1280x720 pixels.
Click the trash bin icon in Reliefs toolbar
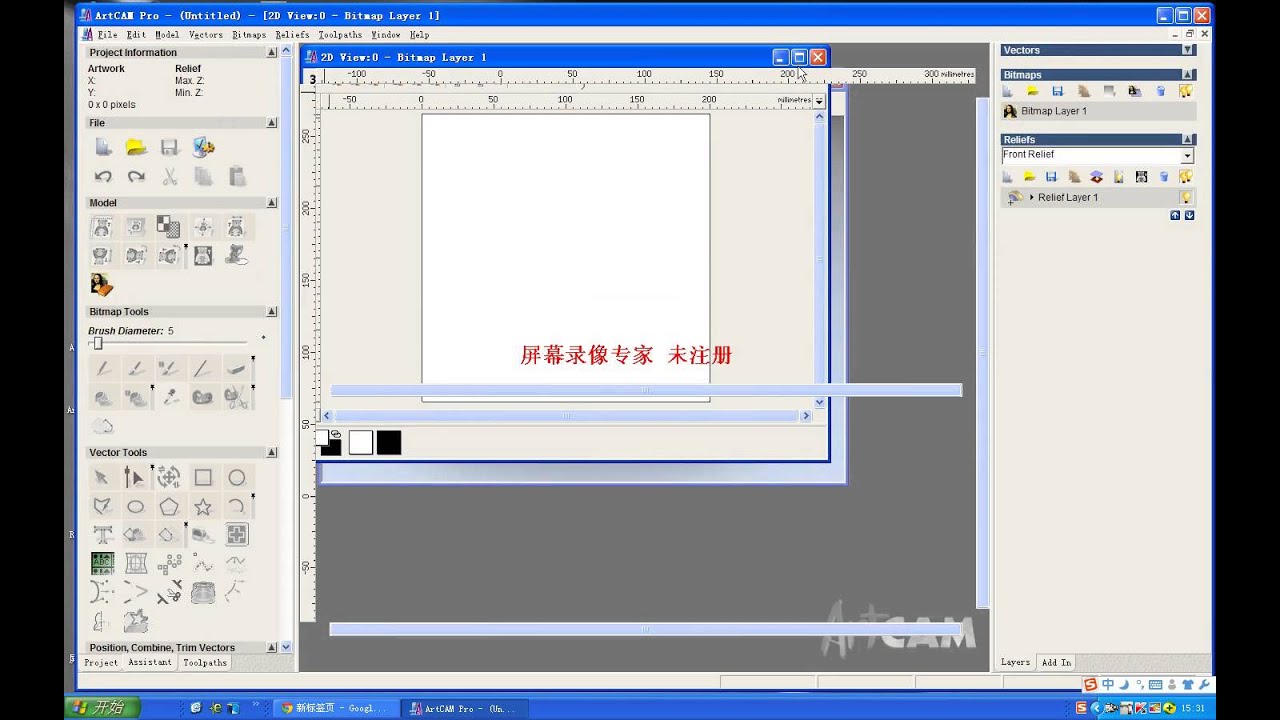click(1162, 176)
